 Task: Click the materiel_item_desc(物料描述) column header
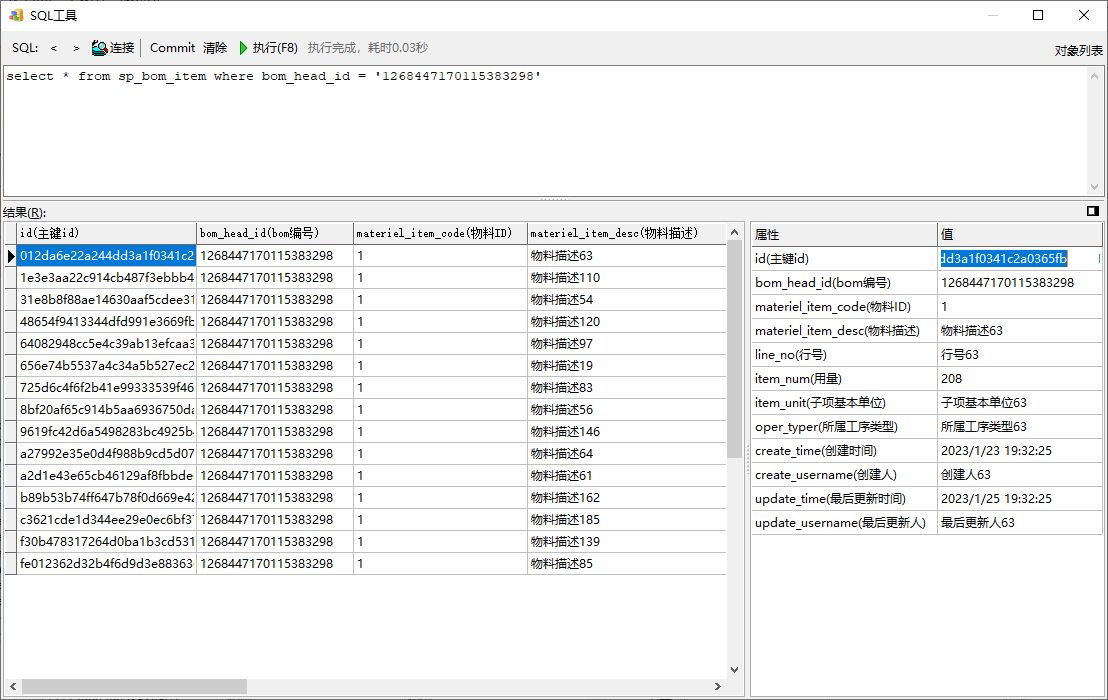click(x=627, y=233)
